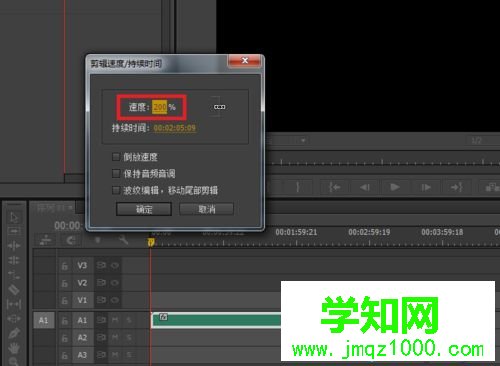Toggle timeline nest sequences icon
Viewport: 500px width, 366px height.
click(x=46, y=240)
